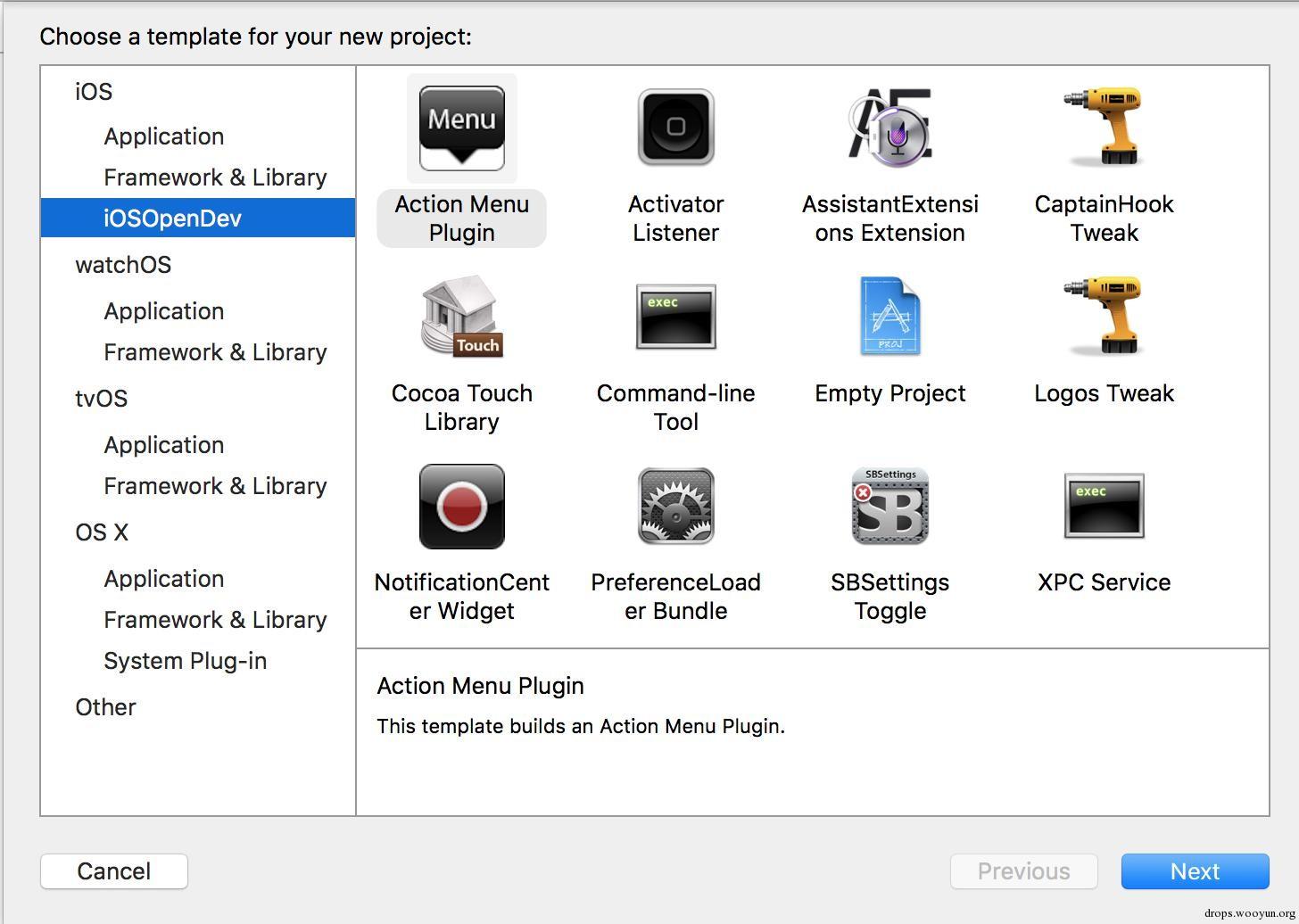Pick the AssistantExtensions Extension template icon

click(889, 128)
